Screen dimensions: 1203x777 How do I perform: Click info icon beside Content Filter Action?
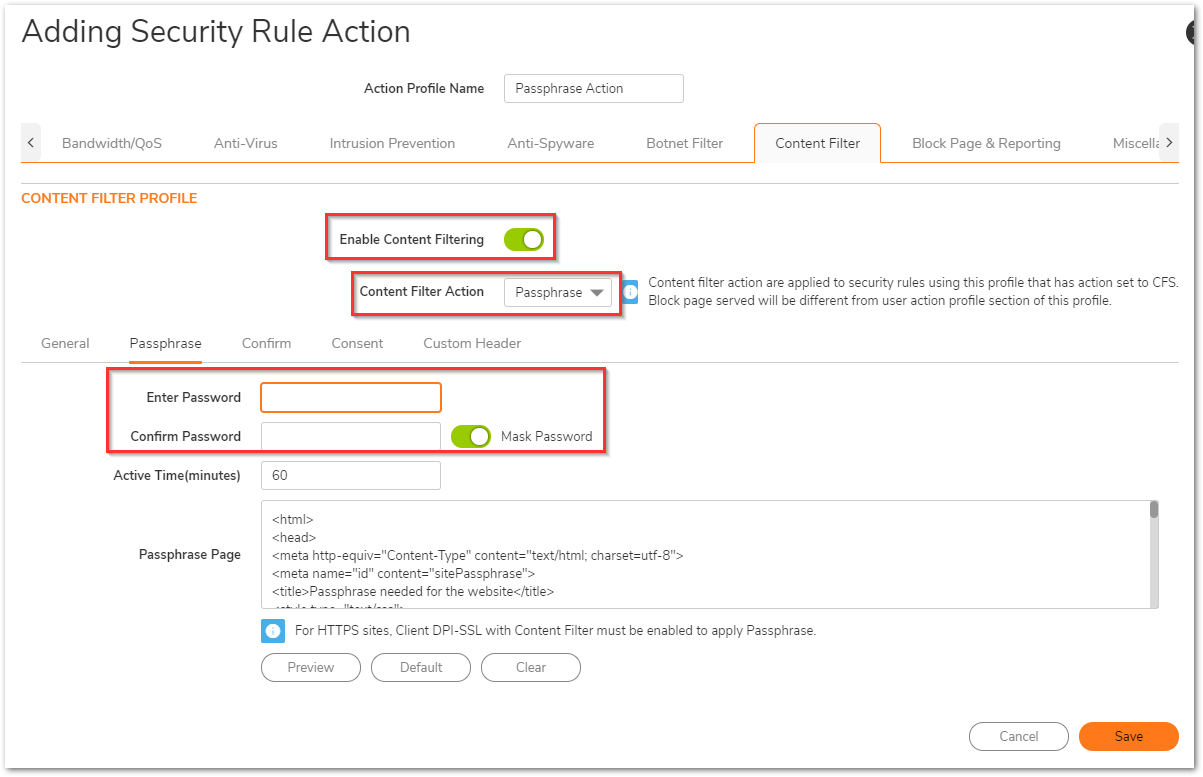tap(630, 292)
